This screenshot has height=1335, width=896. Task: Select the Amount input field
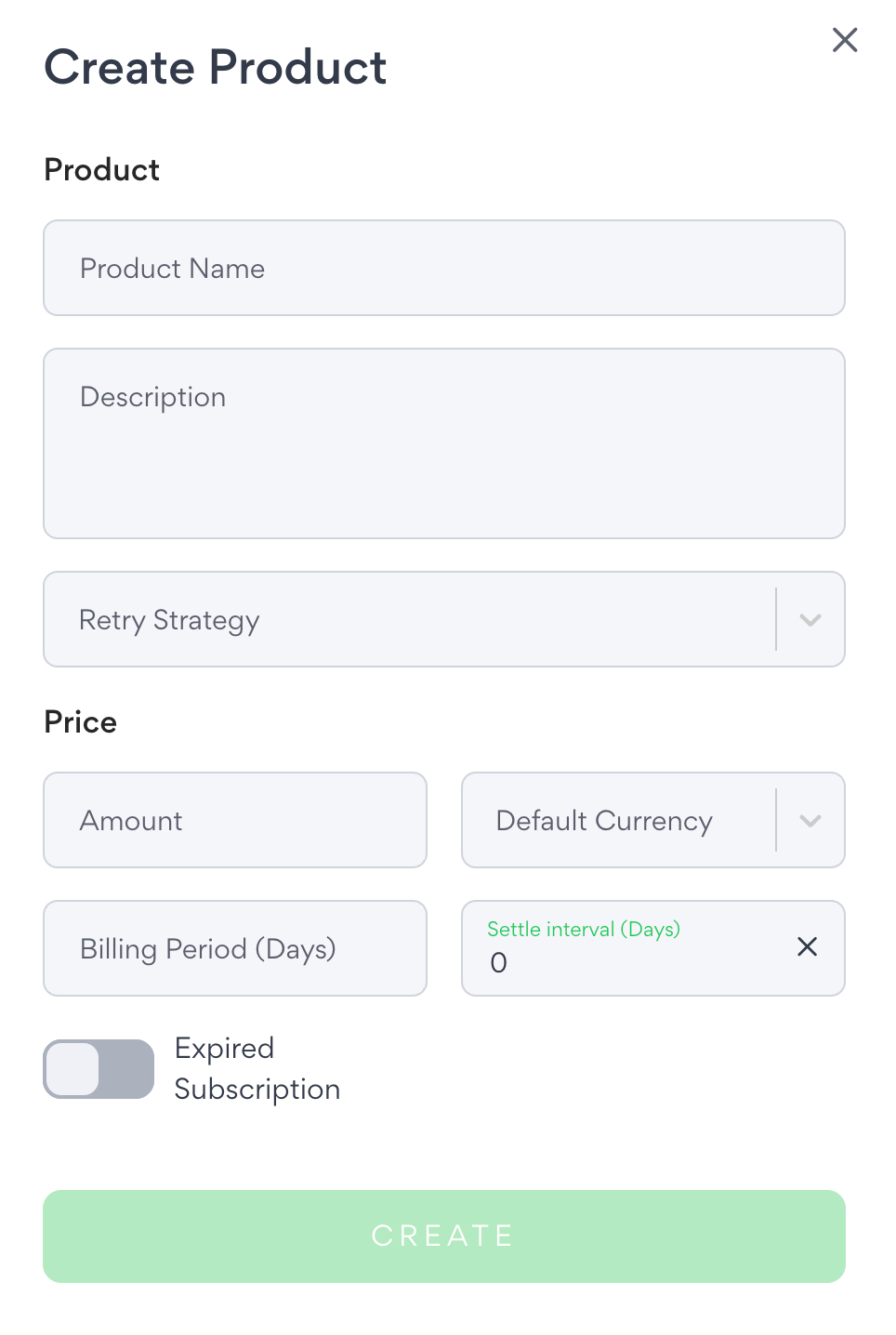[x=235, y=820]
